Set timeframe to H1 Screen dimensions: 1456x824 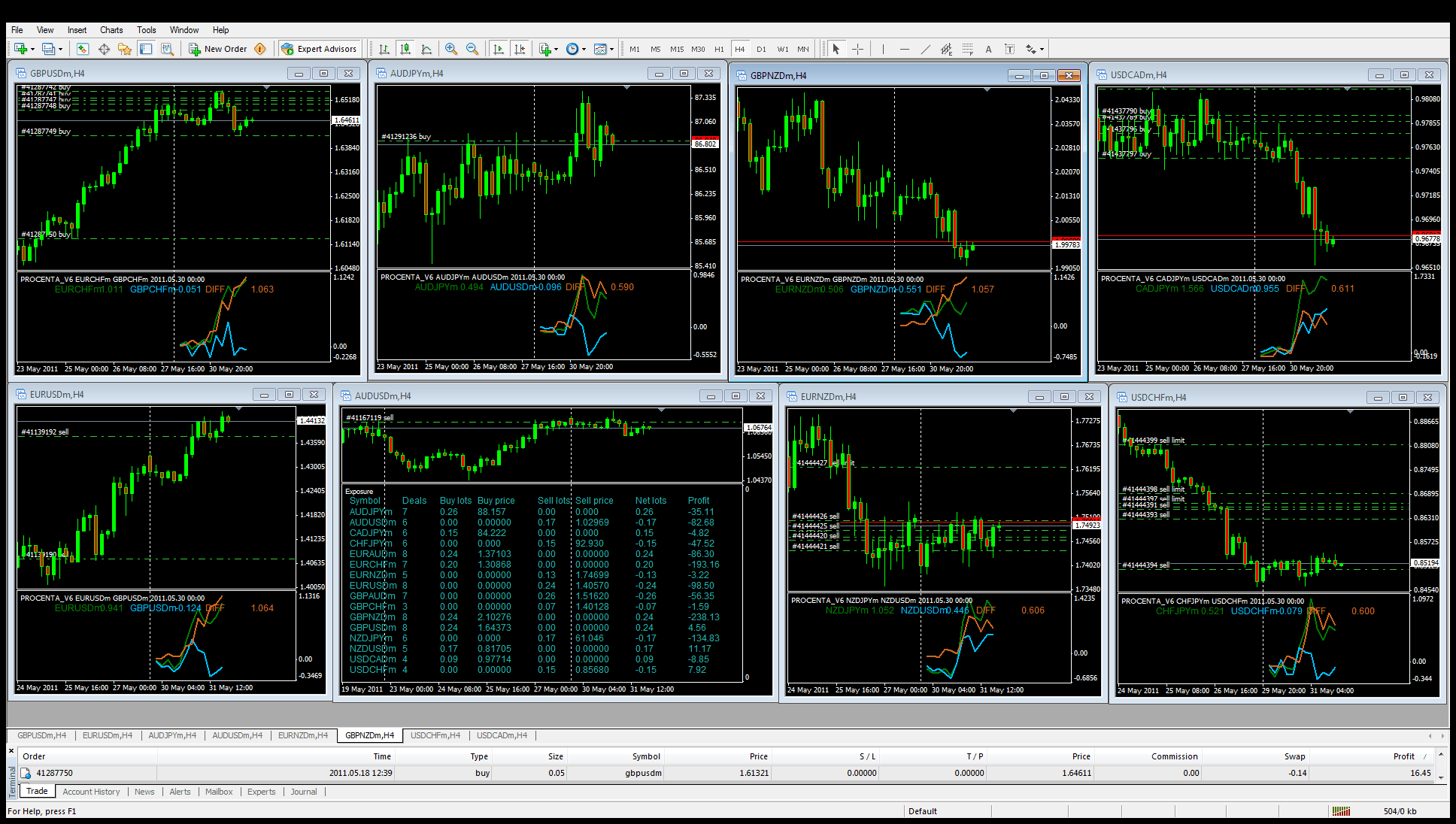tap(719, 49)
